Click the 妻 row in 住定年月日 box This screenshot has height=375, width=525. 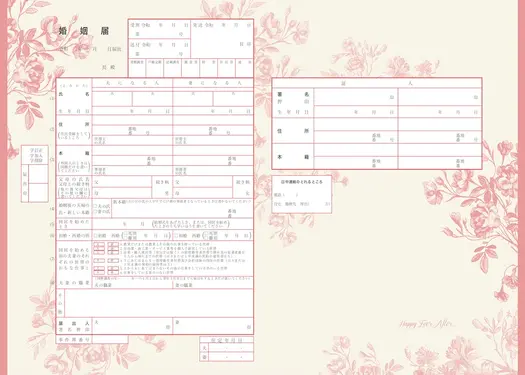coord(226,357)
